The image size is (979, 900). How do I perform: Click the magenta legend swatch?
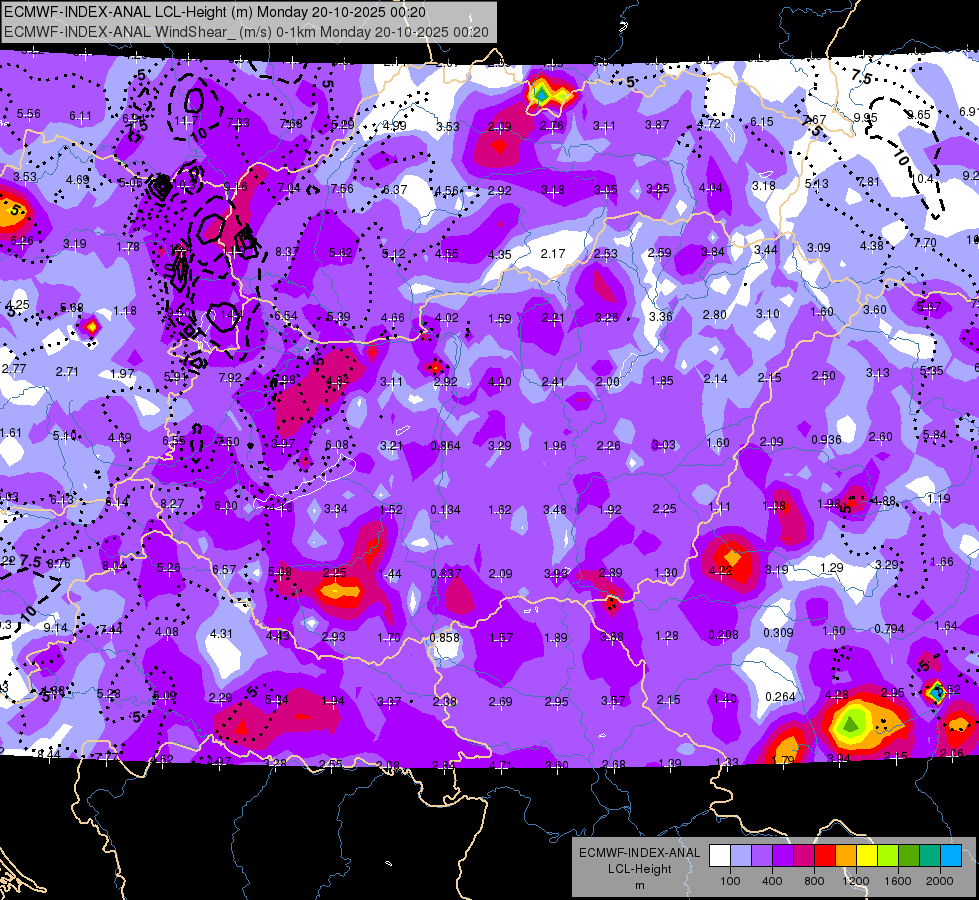click(804, 856)
